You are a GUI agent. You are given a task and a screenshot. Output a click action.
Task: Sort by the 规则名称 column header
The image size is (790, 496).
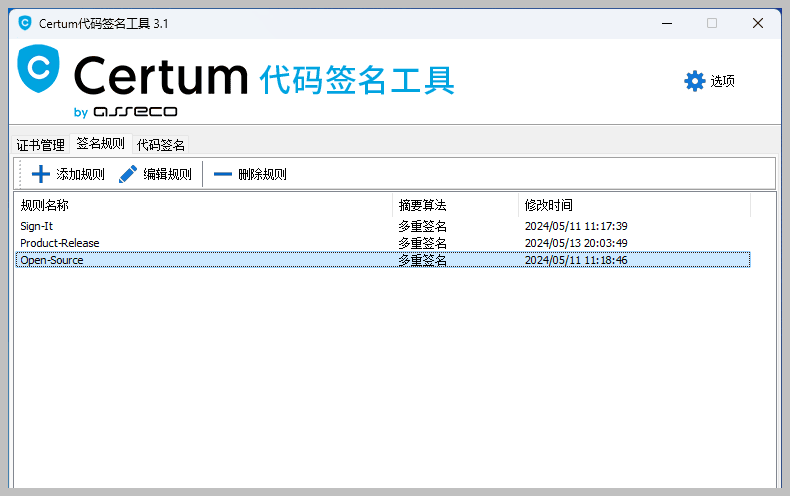coord(204,205)
